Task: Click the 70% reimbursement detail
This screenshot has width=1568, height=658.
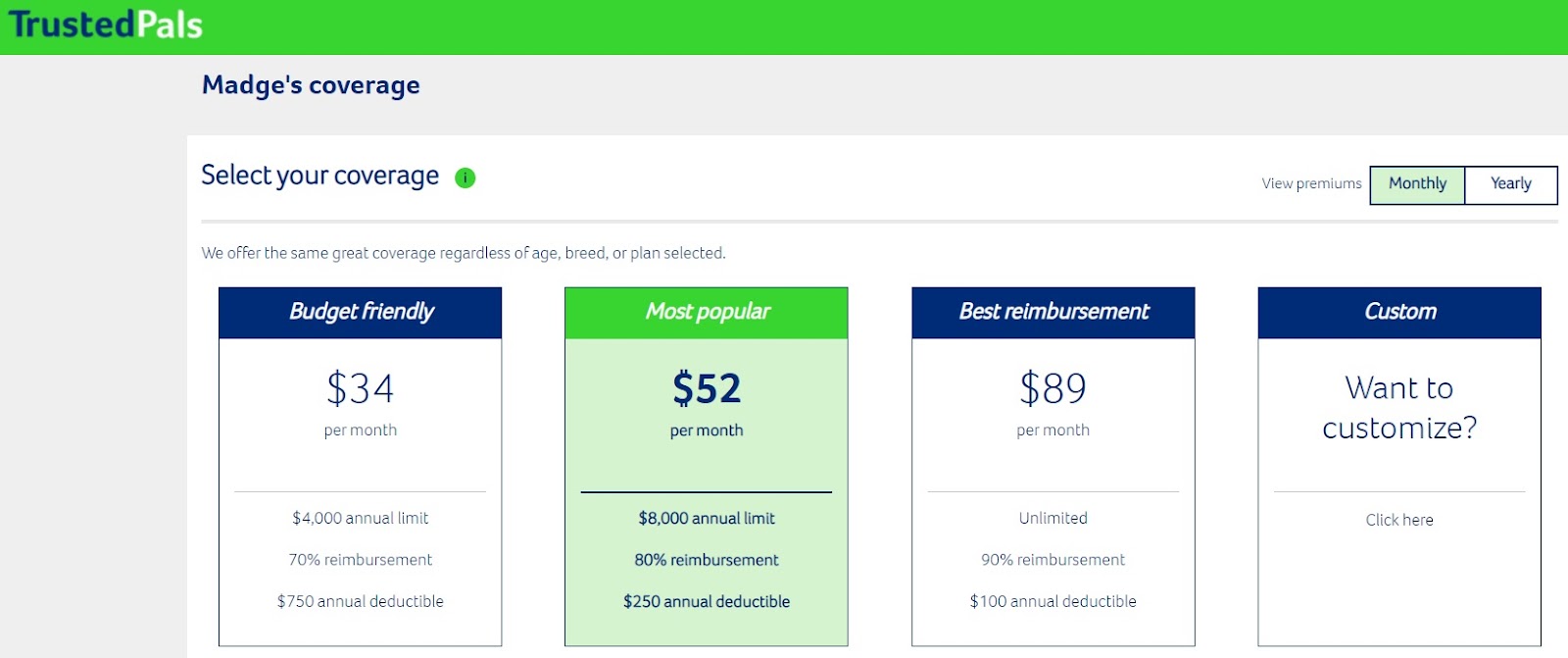Action: [361, 560]
